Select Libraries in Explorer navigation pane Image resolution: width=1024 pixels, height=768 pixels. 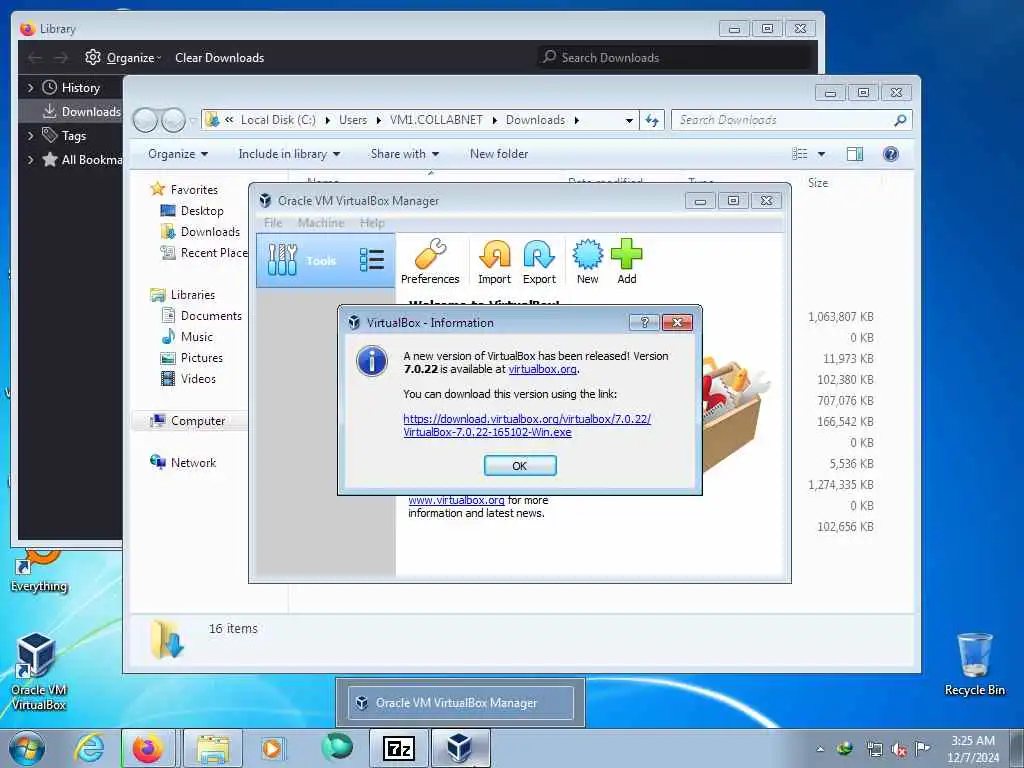pos(193,295)
